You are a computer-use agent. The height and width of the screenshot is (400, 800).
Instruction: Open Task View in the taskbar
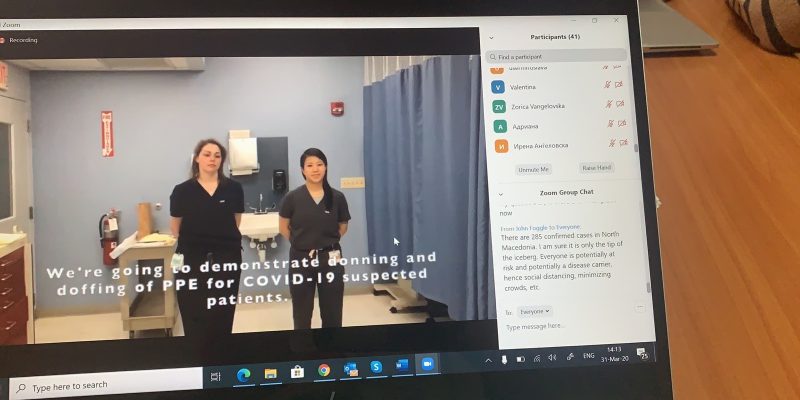click(215, 375)
